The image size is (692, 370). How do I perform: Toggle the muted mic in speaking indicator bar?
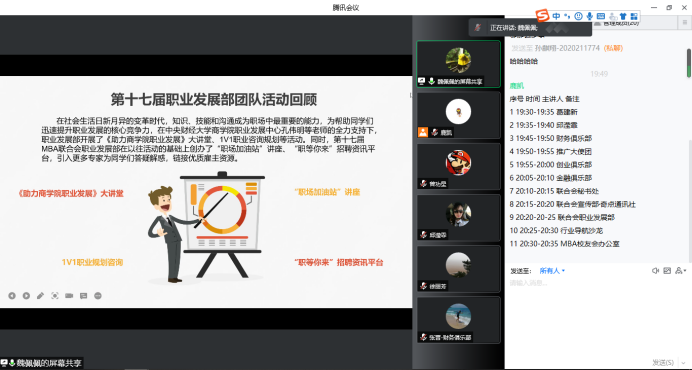[478, 27]
